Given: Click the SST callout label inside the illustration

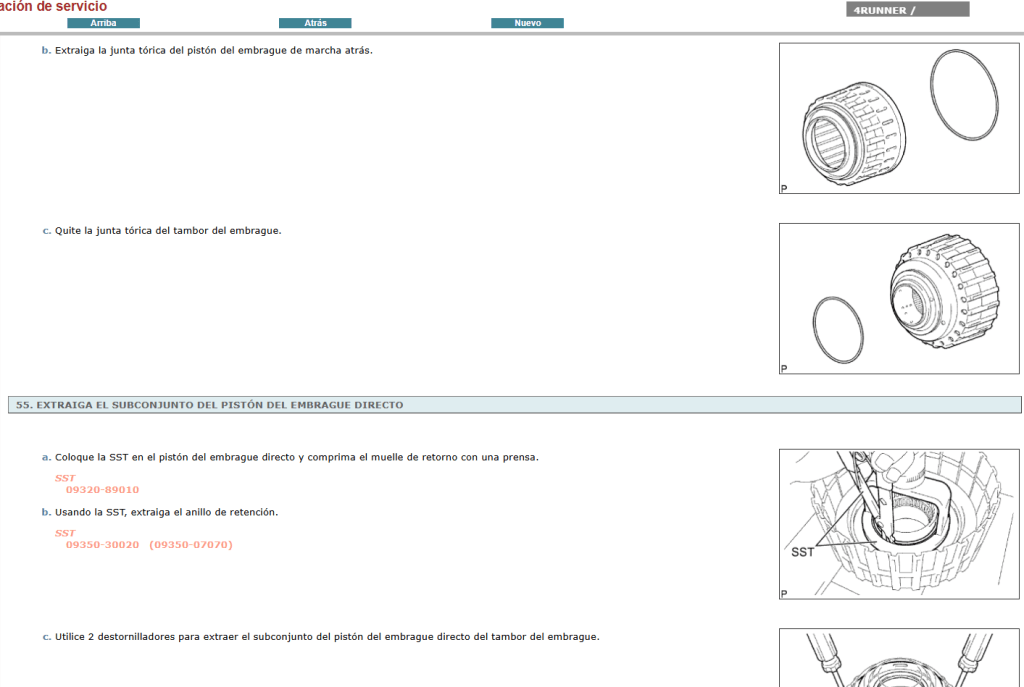Looking at the screenshot, I should pos(801,553).
